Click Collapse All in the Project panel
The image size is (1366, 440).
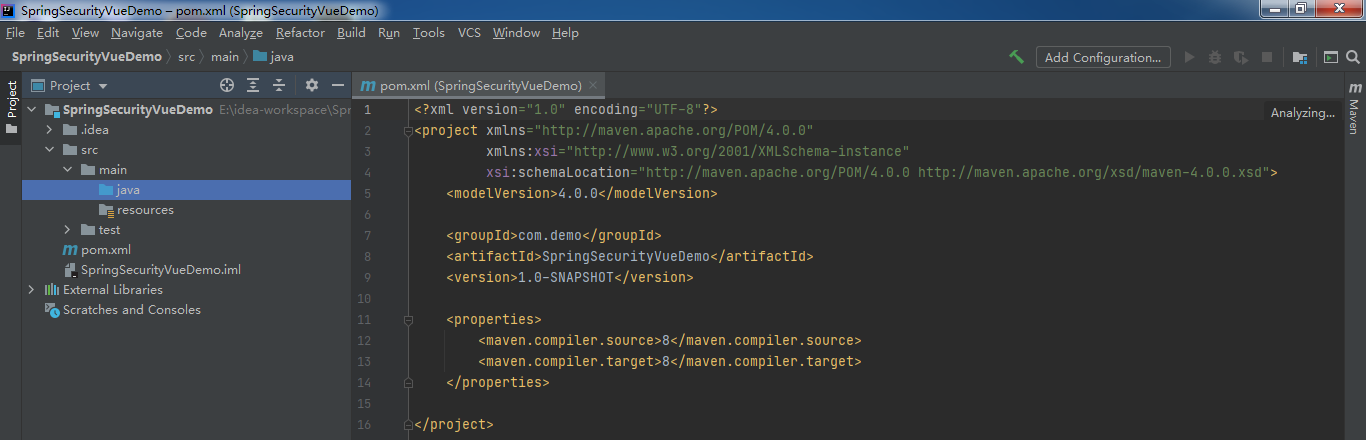[280, 85]
